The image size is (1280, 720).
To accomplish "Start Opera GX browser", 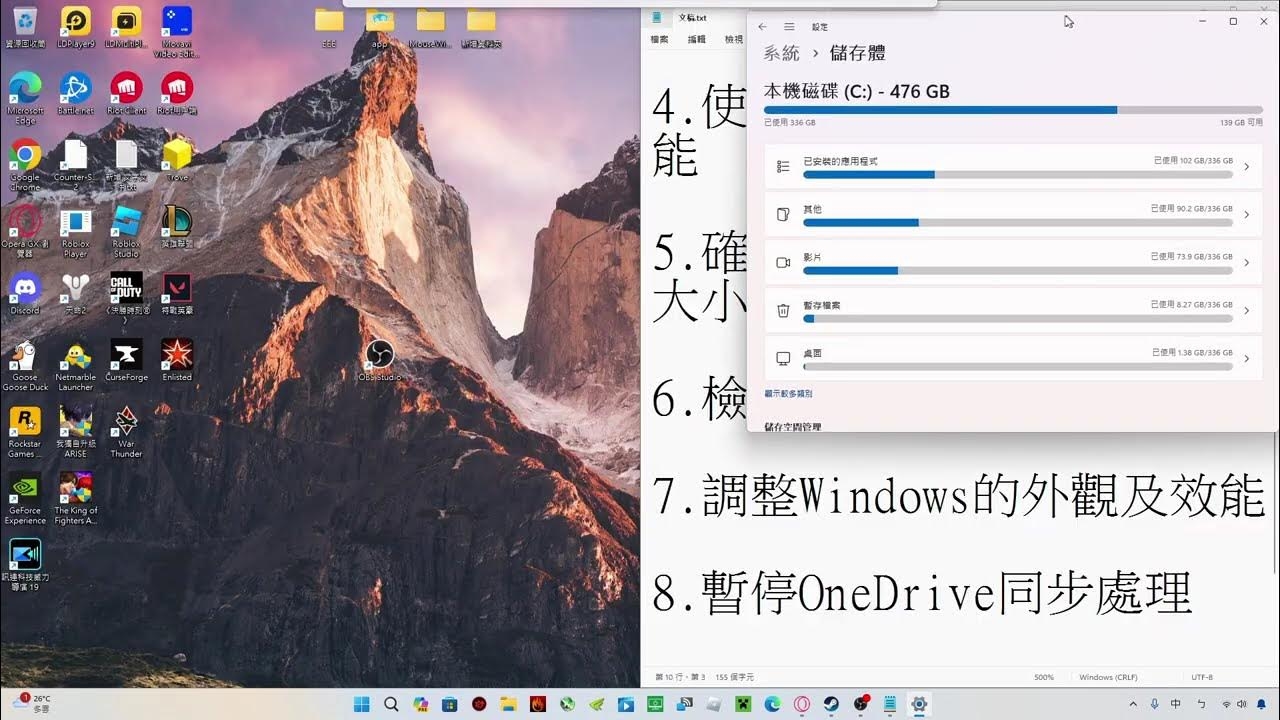I will click(24, 218).
